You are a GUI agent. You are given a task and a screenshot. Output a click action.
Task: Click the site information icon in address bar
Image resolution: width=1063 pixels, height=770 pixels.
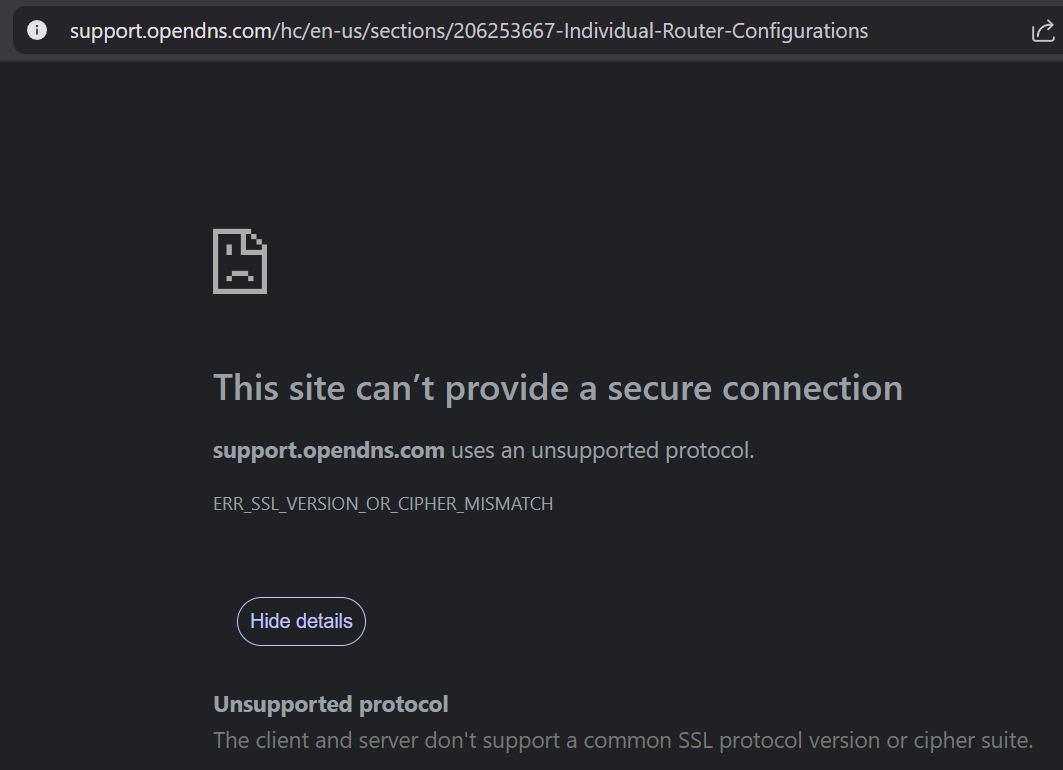tap(37, 30)
